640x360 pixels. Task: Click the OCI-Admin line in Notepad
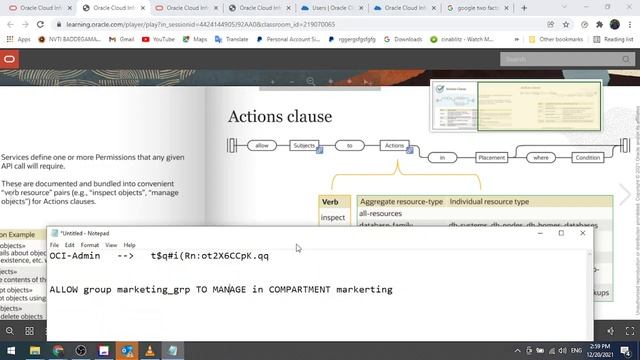coord(159,256)
